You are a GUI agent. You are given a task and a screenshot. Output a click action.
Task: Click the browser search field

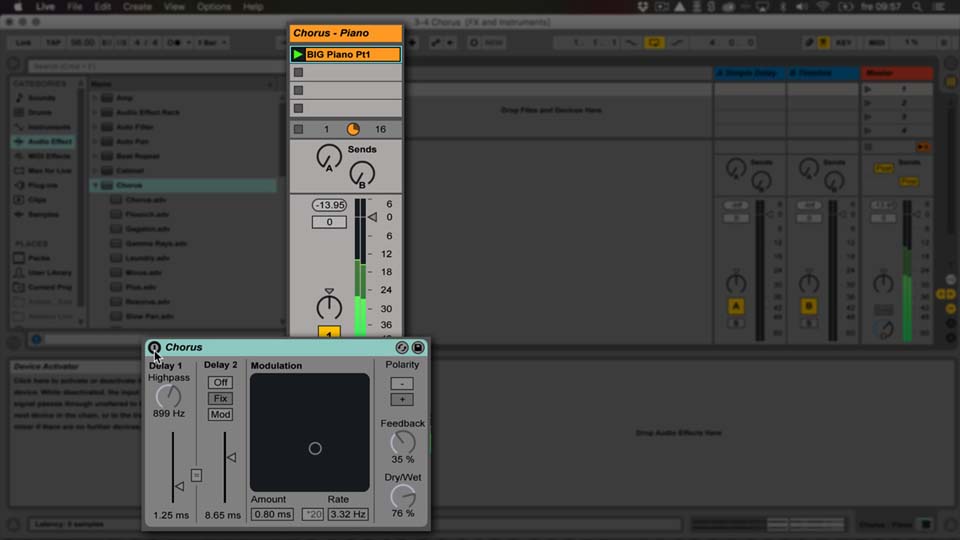153,66
